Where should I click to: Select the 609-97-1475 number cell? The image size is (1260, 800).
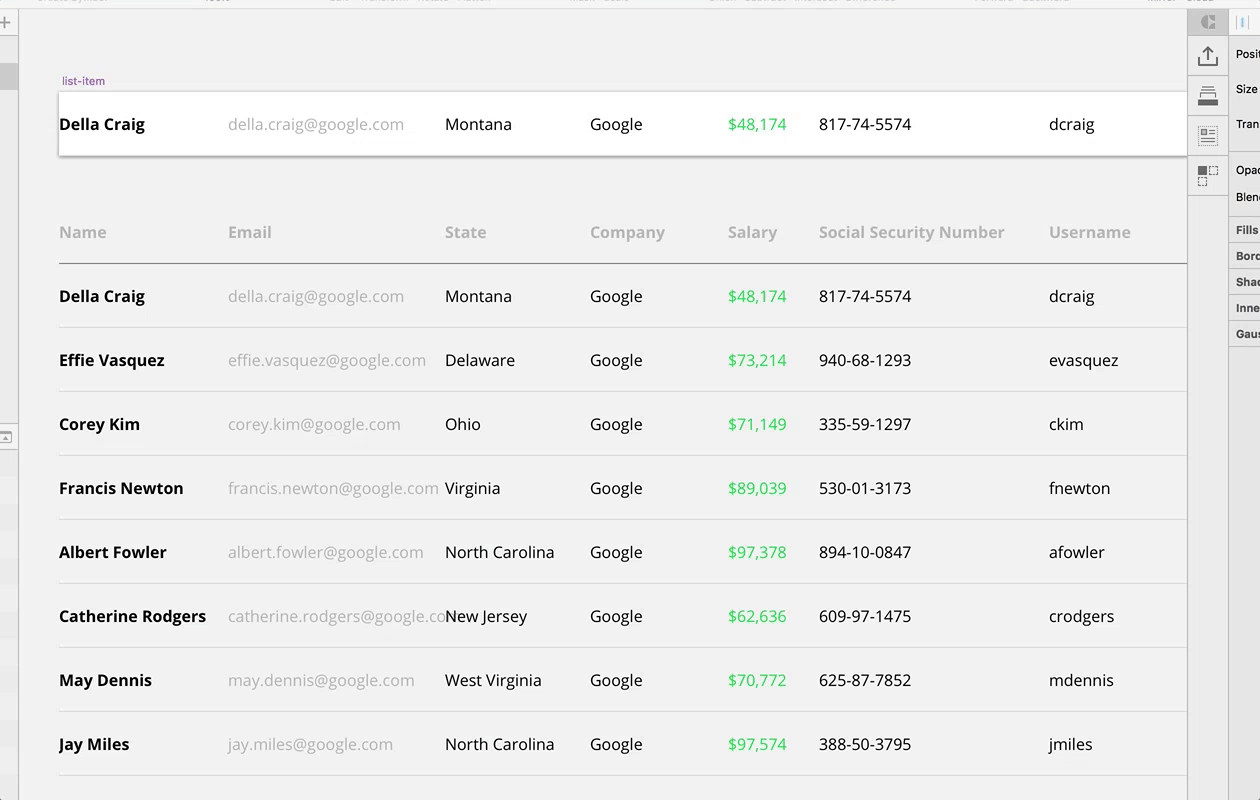[x=865, y=617]
